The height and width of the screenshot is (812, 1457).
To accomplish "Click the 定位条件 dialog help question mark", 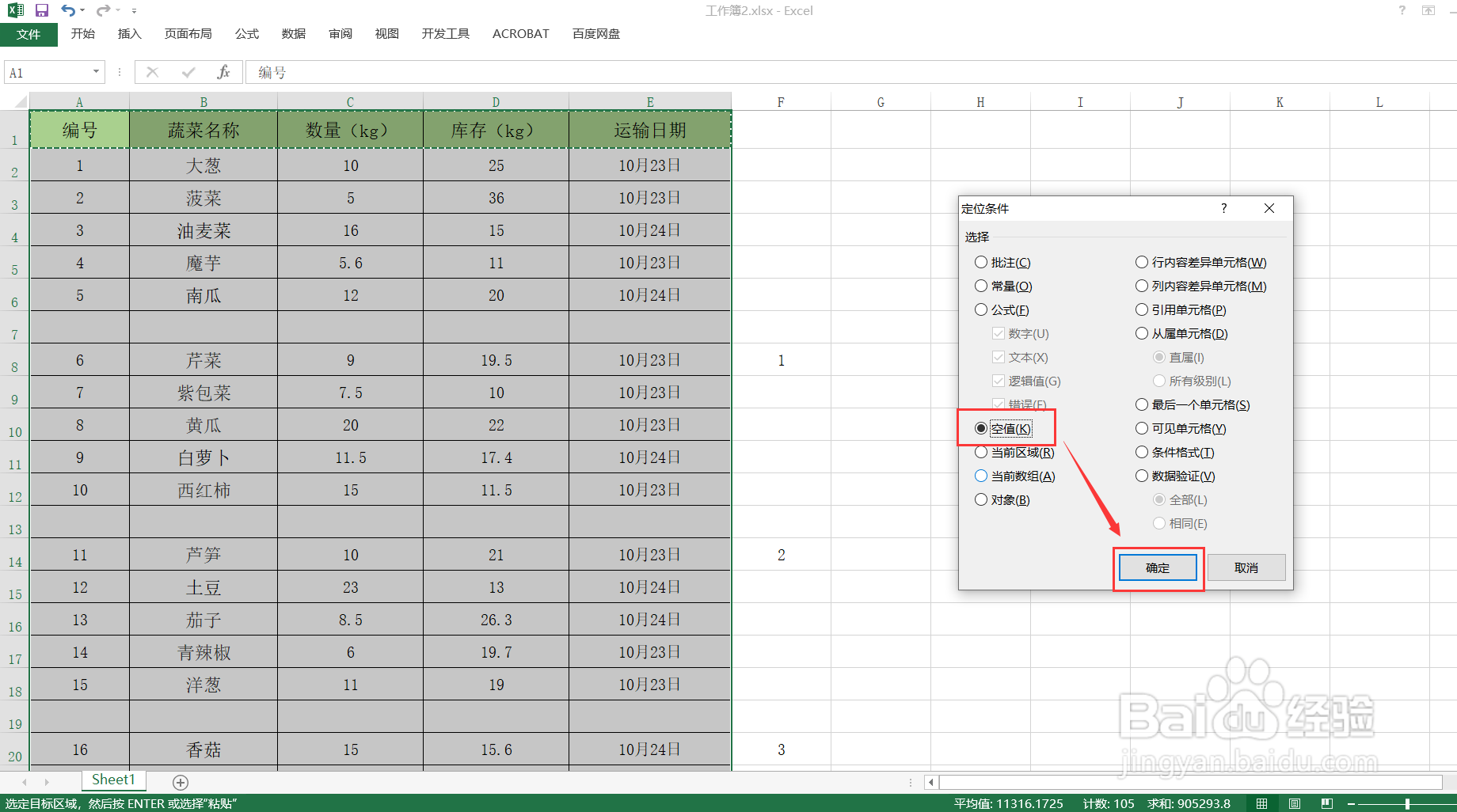I will [x=1224, y=208].
